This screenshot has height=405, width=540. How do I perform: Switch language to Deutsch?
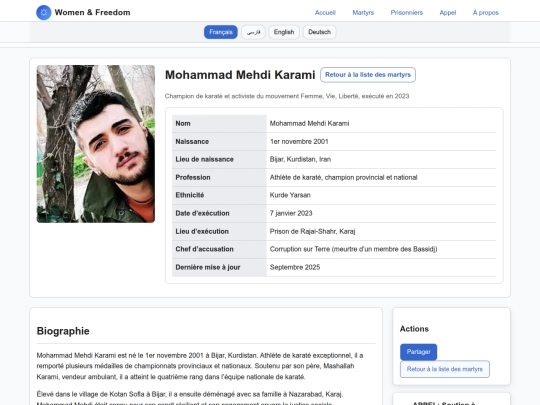319,32
